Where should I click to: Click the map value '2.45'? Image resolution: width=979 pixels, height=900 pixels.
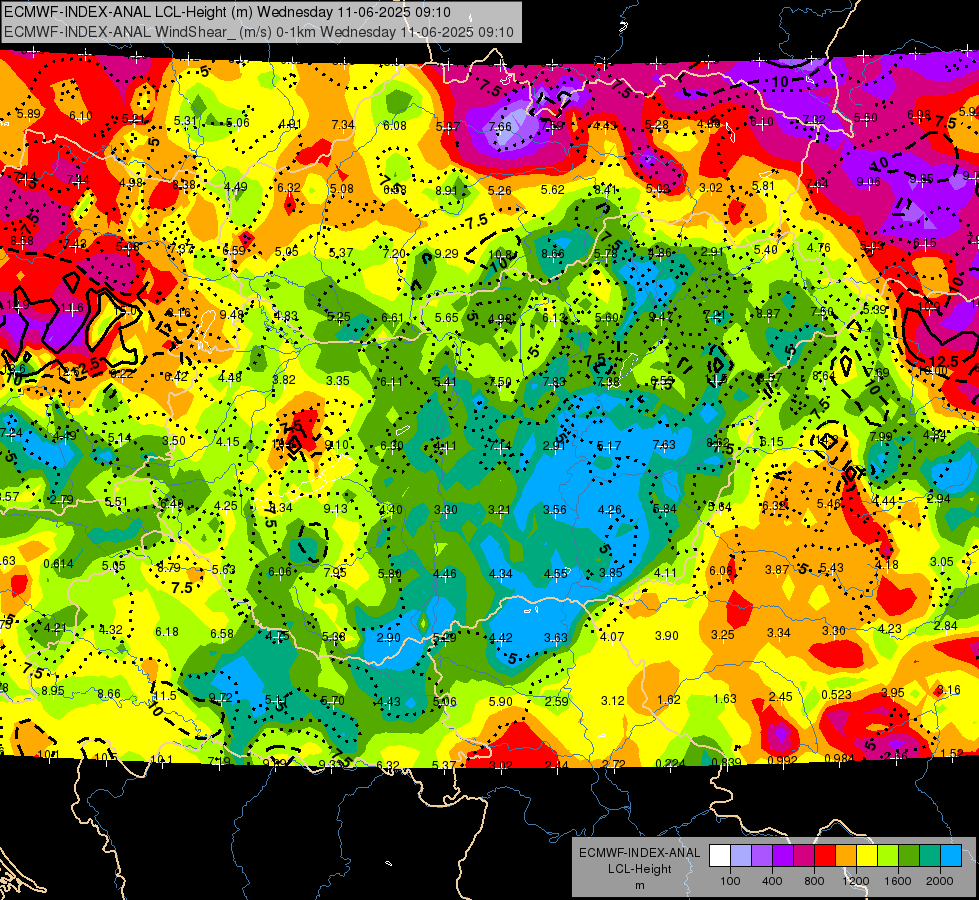tap(780, 697)
